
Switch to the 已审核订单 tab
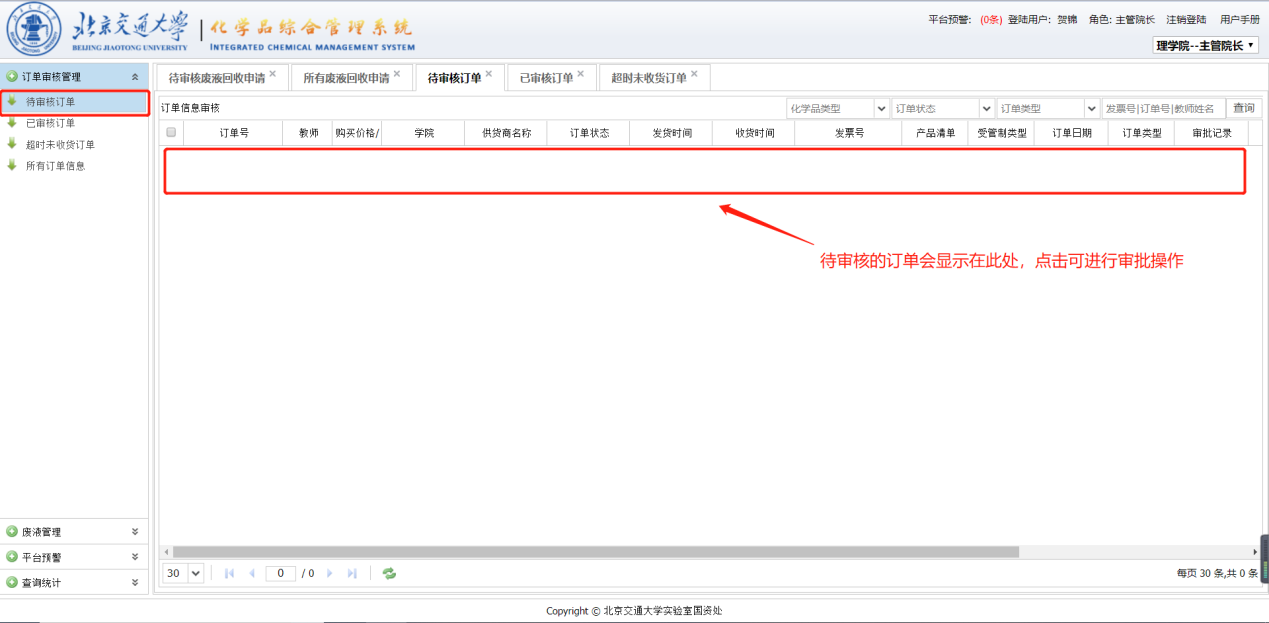click(x=546, y=78)
